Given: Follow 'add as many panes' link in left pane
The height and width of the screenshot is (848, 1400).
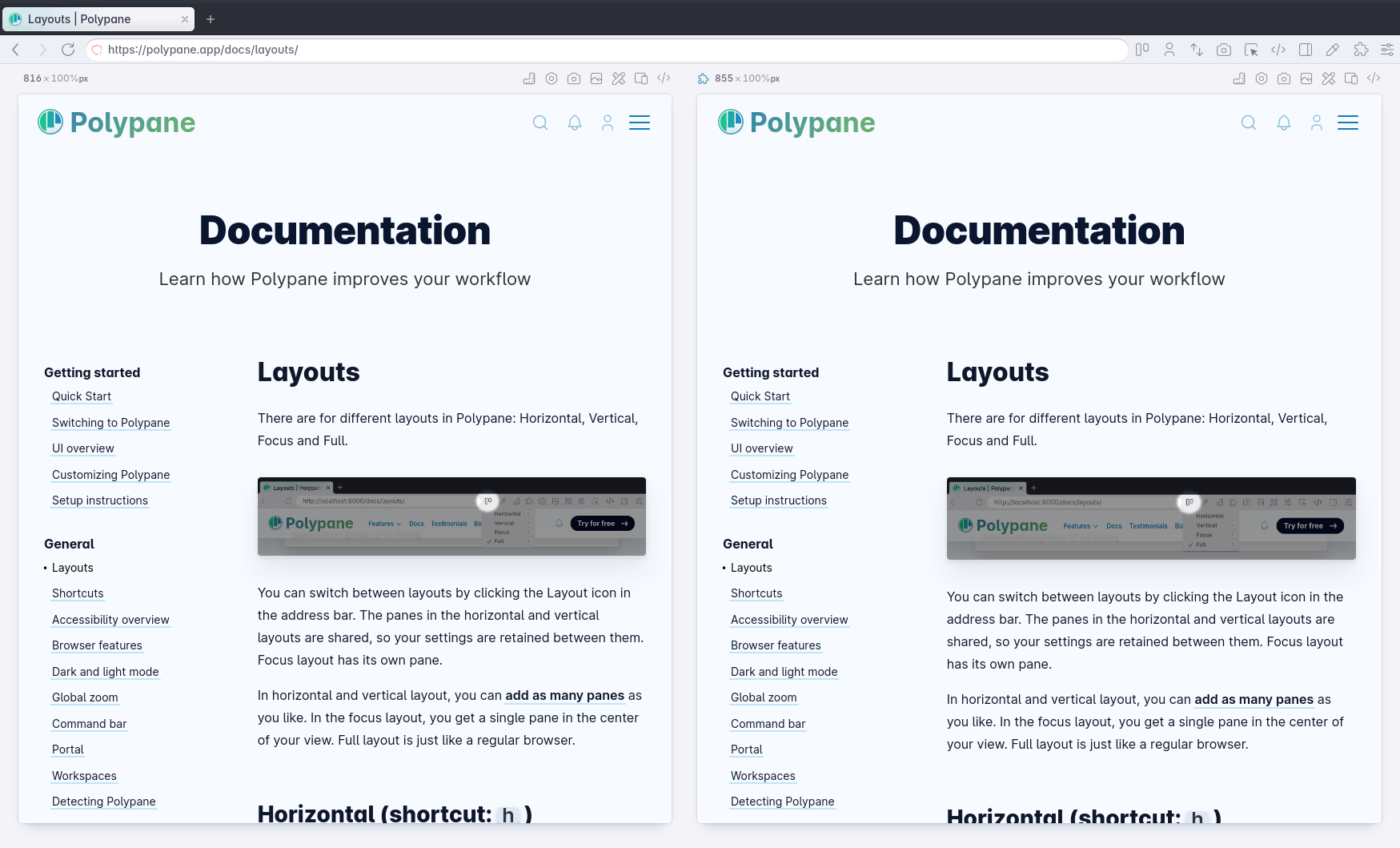Looking at the screenshot, I should [564, 695].
